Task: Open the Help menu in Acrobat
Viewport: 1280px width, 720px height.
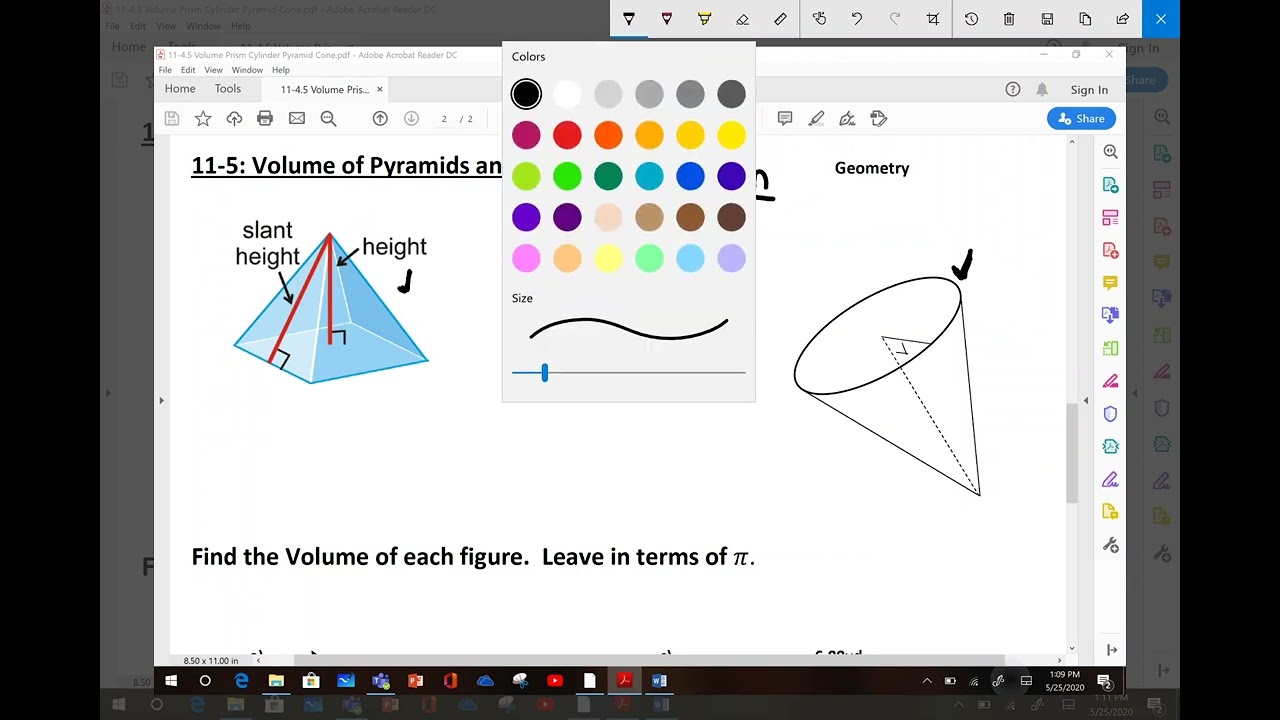Action: click(x=281, y=70)
